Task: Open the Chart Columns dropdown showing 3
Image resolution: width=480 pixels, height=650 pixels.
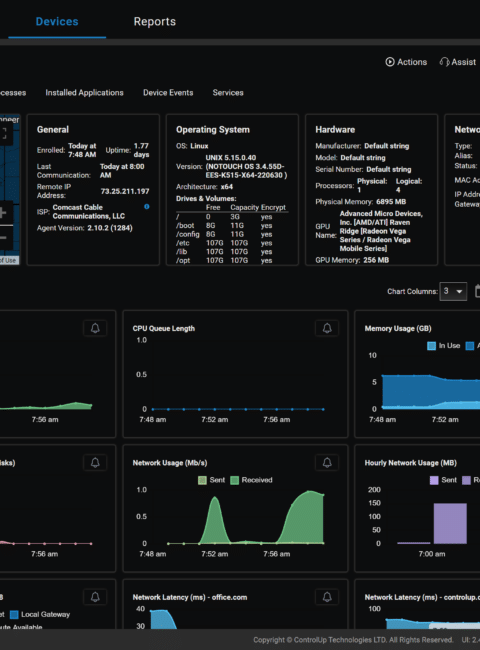Action: [x=453, y=291]
